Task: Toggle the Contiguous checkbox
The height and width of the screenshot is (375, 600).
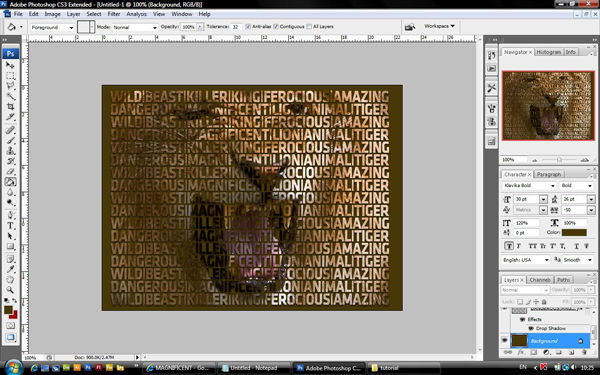Action: pyautogui.click(x=276, y=26)
